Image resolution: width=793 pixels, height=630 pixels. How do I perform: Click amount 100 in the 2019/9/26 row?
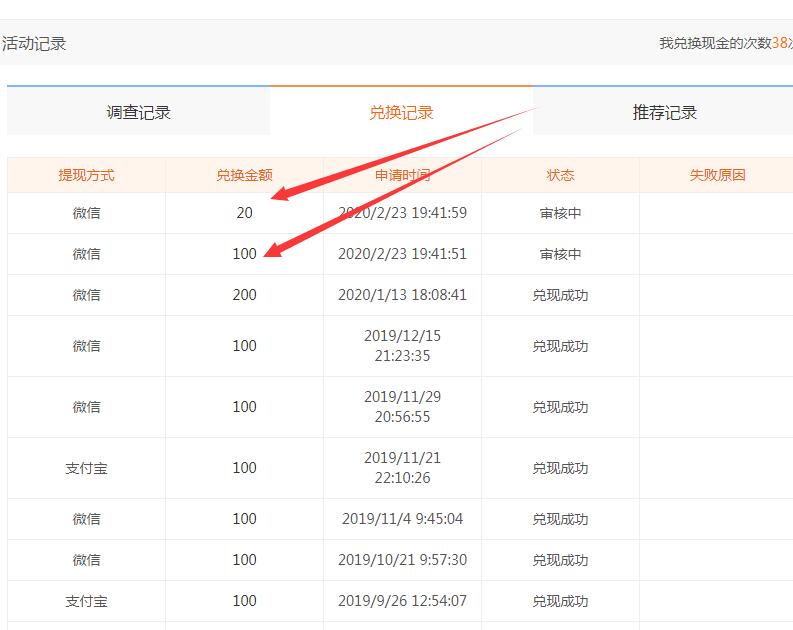pyautogui.click(x=244, y=601)
